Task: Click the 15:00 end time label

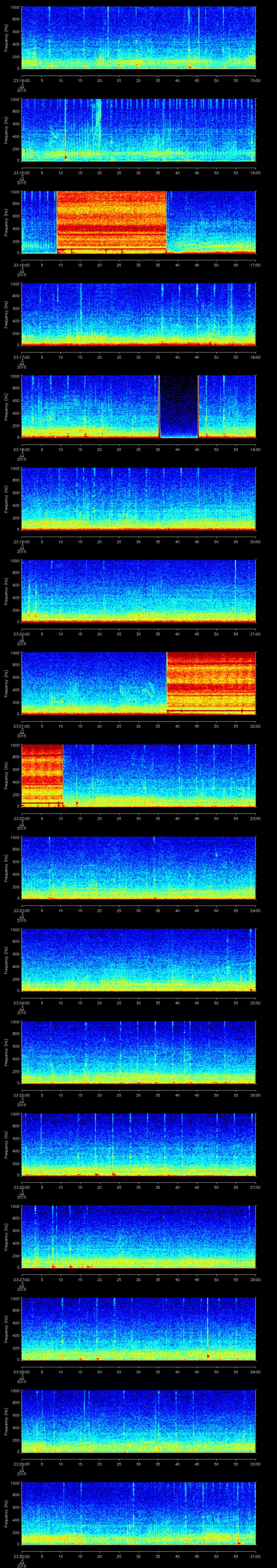Action: tap(256, 80)
